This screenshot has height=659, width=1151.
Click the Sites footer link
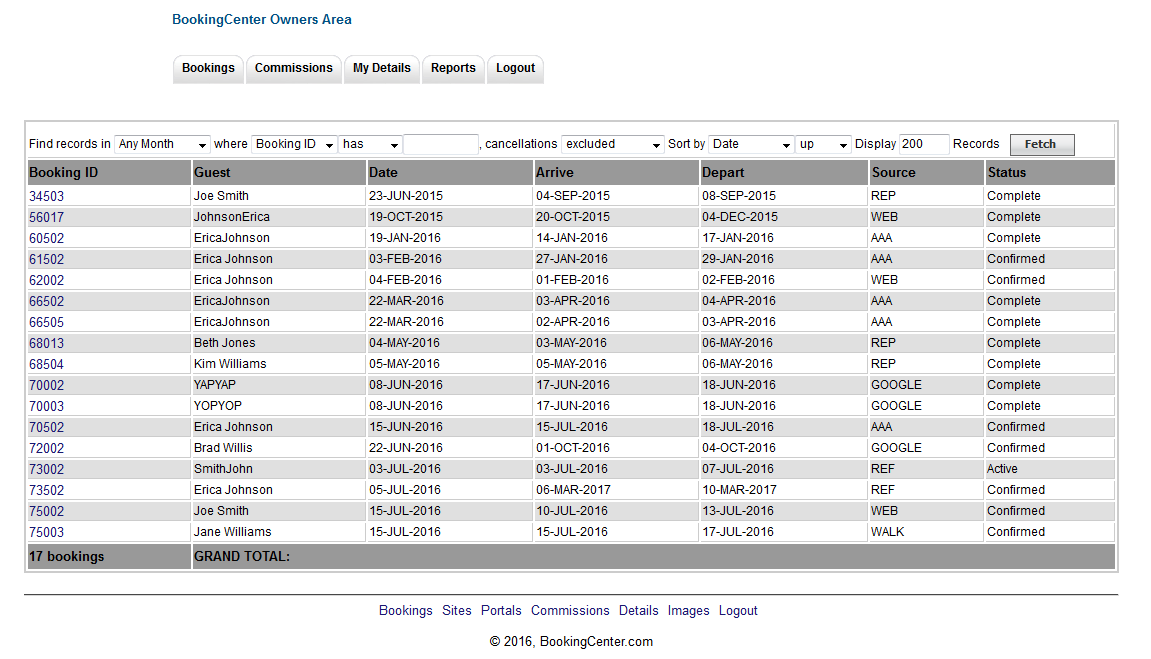457,611
